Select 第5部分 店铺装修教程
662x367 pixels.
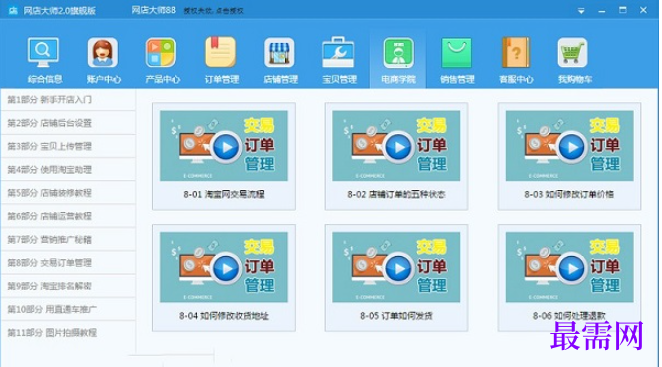click(68, 193)
